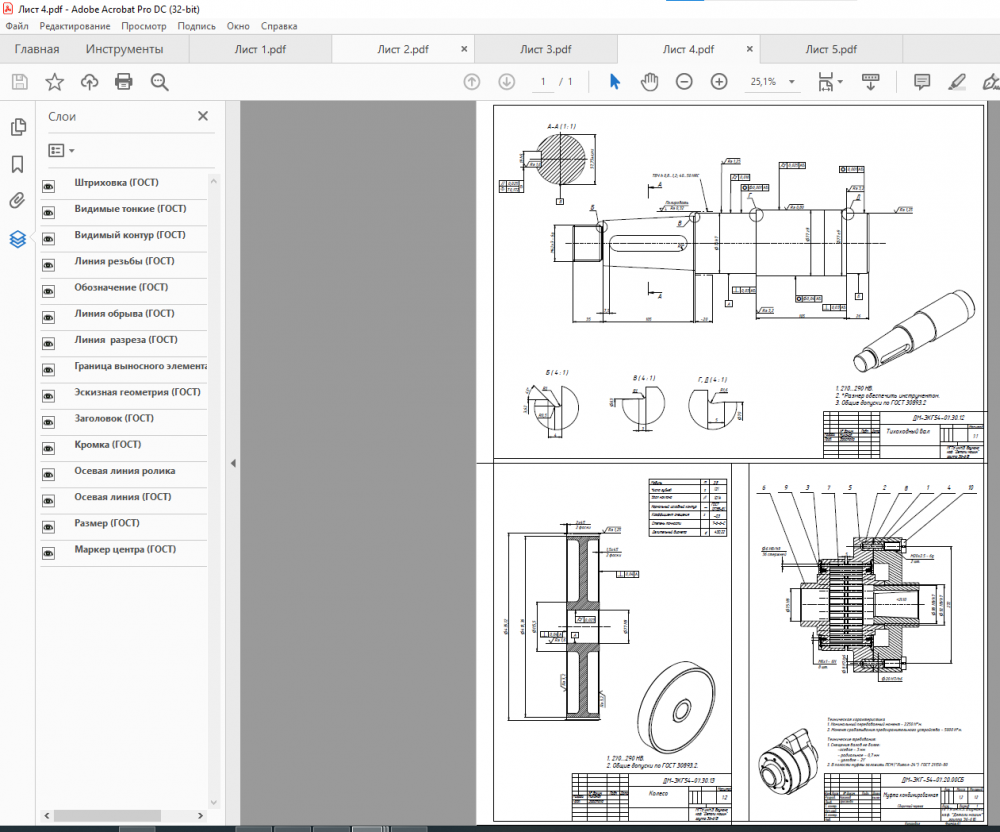Screen dimensions: 1000x832
Task: Open the Bookmarks panel in sidebar
Action: click(x=17, y=164)
